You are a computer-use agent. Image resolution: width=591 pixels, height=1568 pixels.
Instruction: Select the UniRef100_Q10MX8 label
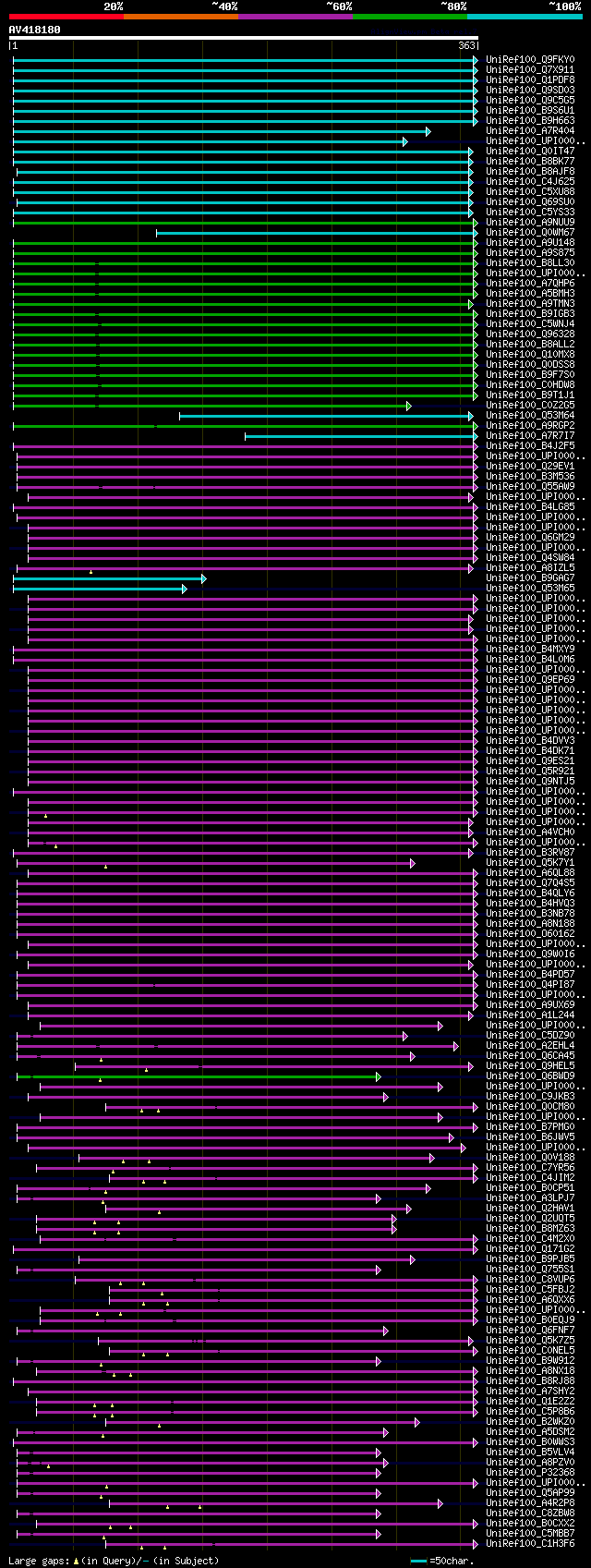(530, 354)
